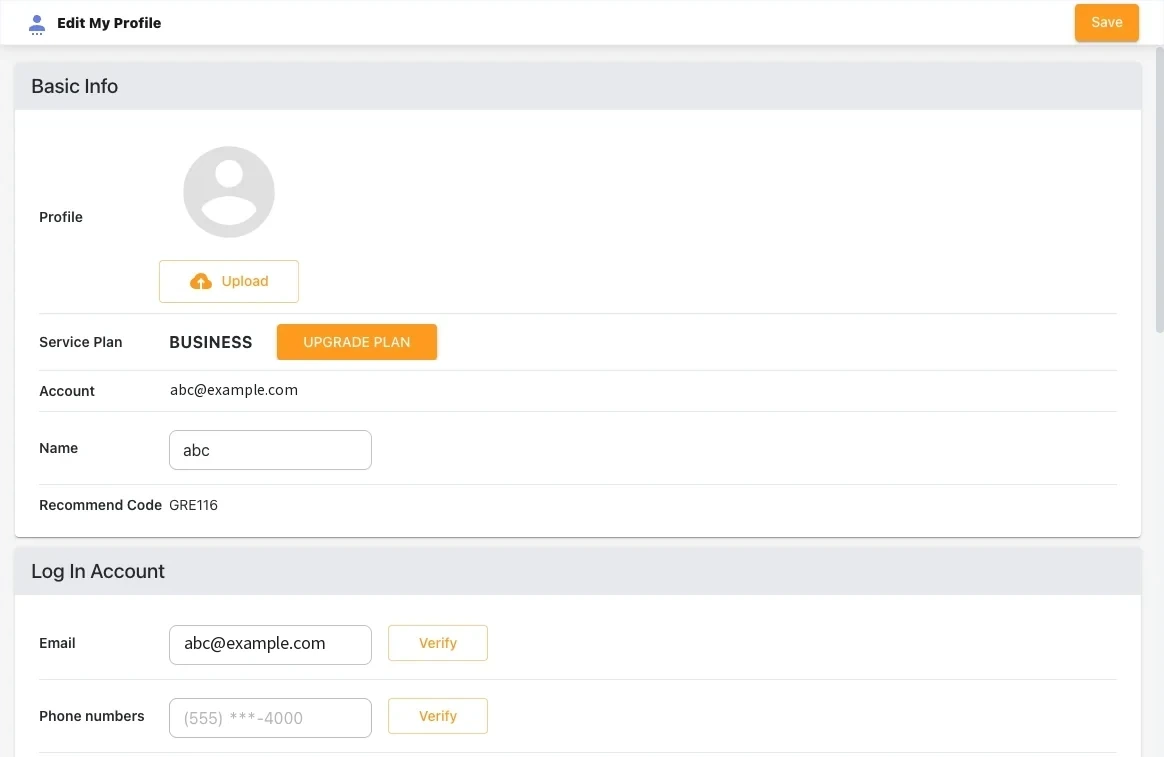The height and width of the screenshot is (757, 1164).
Task: Focus the Name input field
Action: tap(270, 450)
